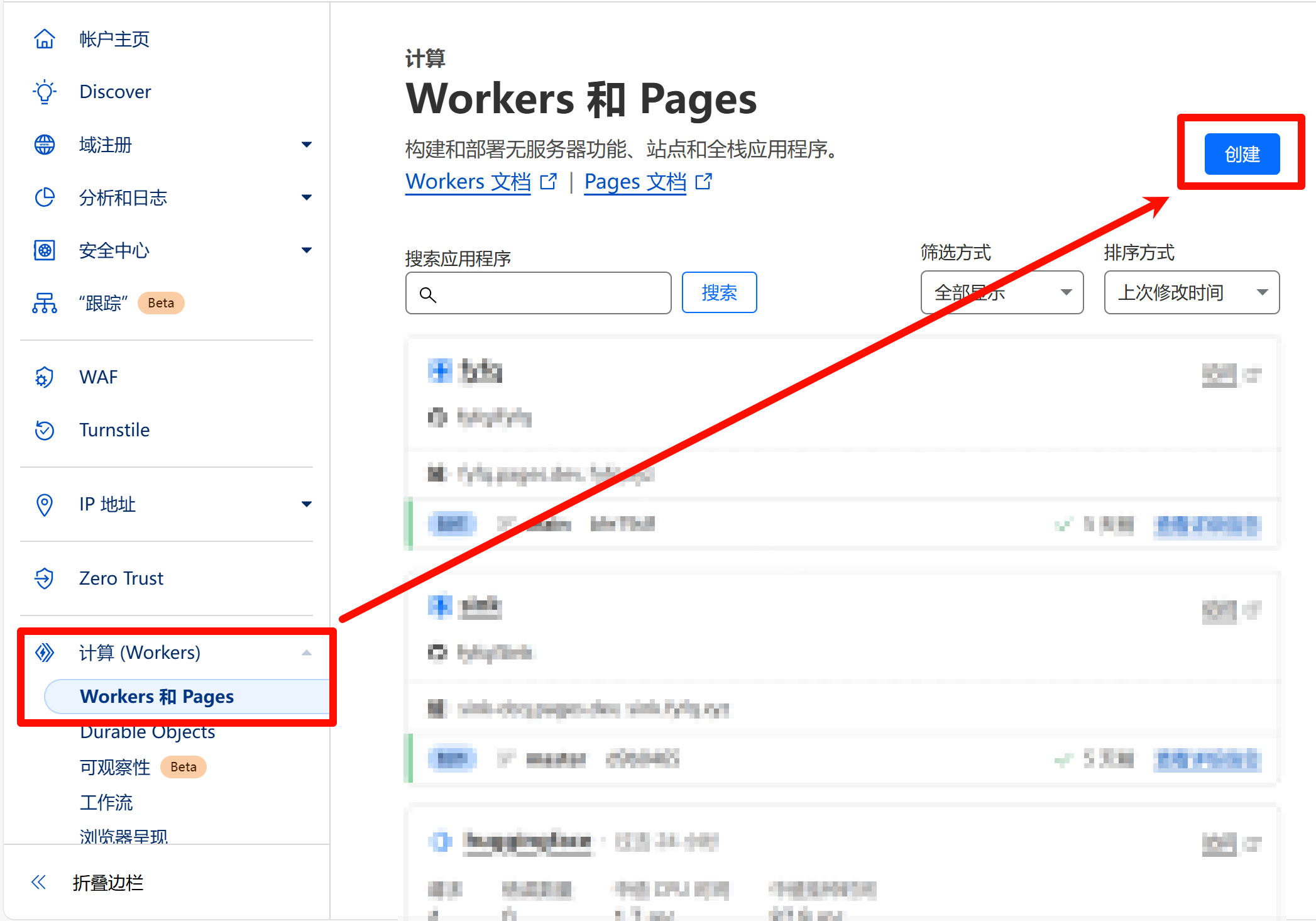Image resolution: width=1316 pixels, height=921 pixels.
Task: Click the domain registration globe icon
Action: tap(44, 145)
